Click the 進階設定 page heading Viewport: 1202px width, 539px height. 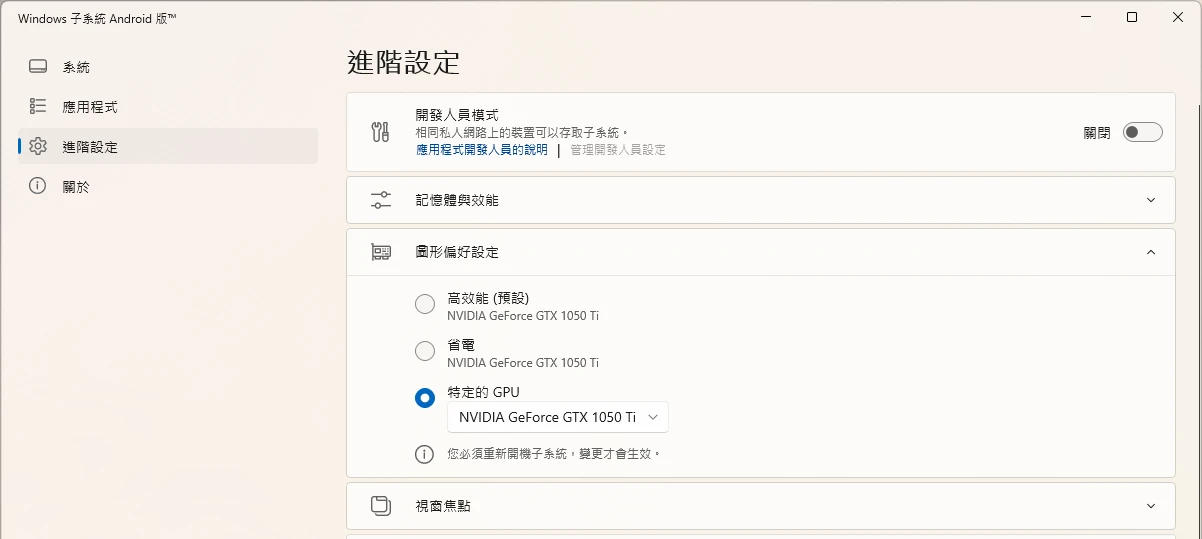click(x=404, y=62)
